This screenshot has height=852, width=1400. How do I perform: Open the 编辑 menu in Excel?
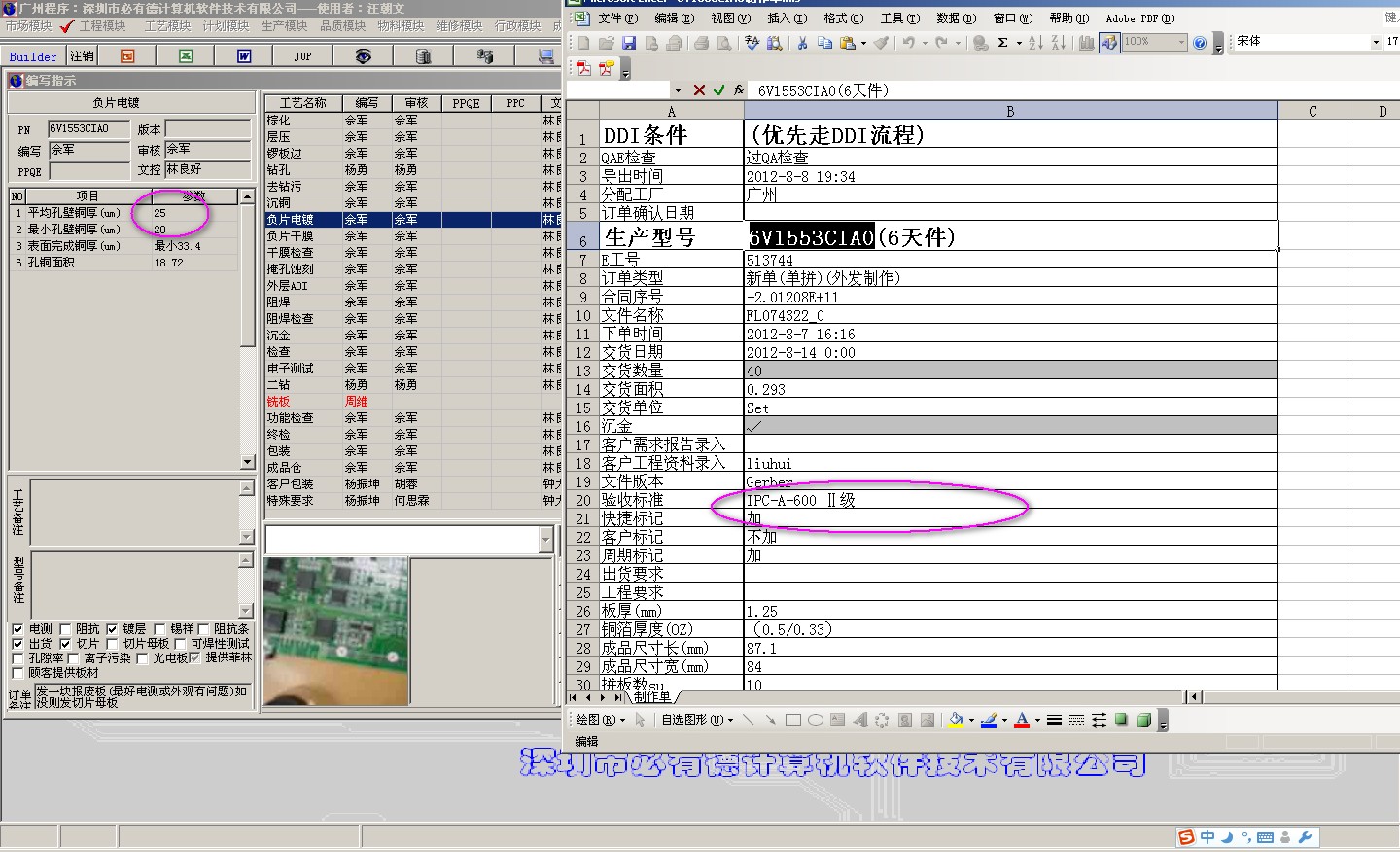click(674, 18)
